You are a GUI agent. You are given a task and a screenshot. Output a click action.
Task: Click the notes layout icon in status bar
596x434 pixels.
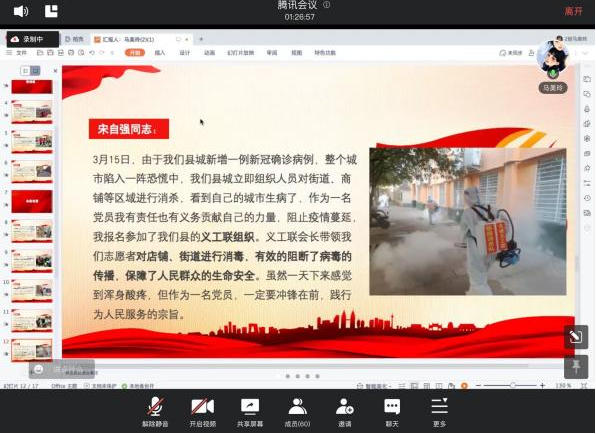point(402,386)
